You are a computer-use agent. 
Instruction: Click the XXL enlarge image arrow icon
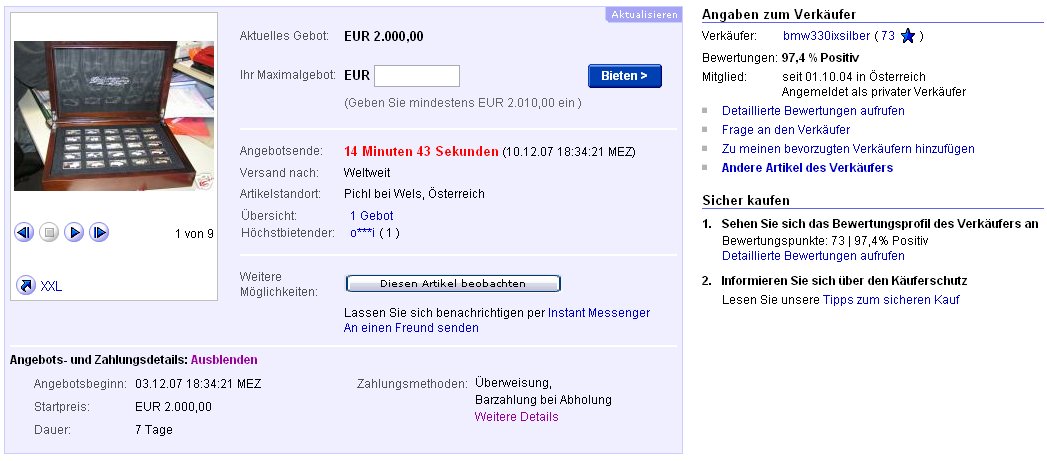(x=26, y=286)
